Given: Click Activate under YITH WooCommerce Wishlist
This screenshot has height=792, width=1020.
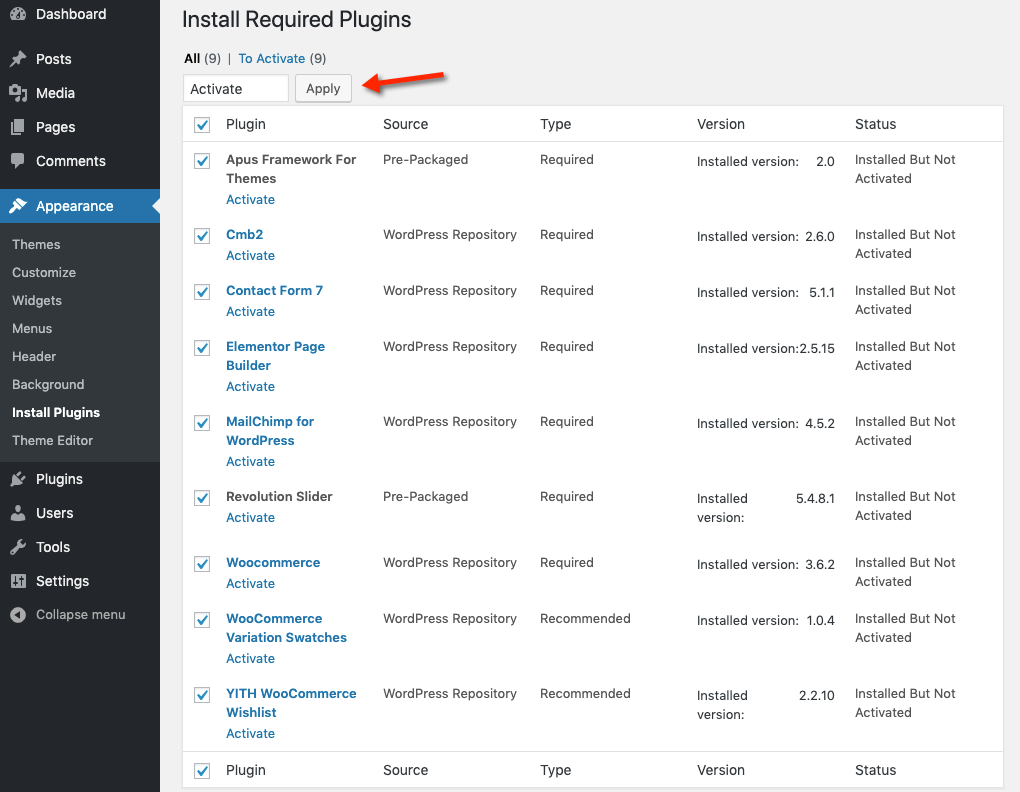Looking at the screenshot, I should (250, 733).
